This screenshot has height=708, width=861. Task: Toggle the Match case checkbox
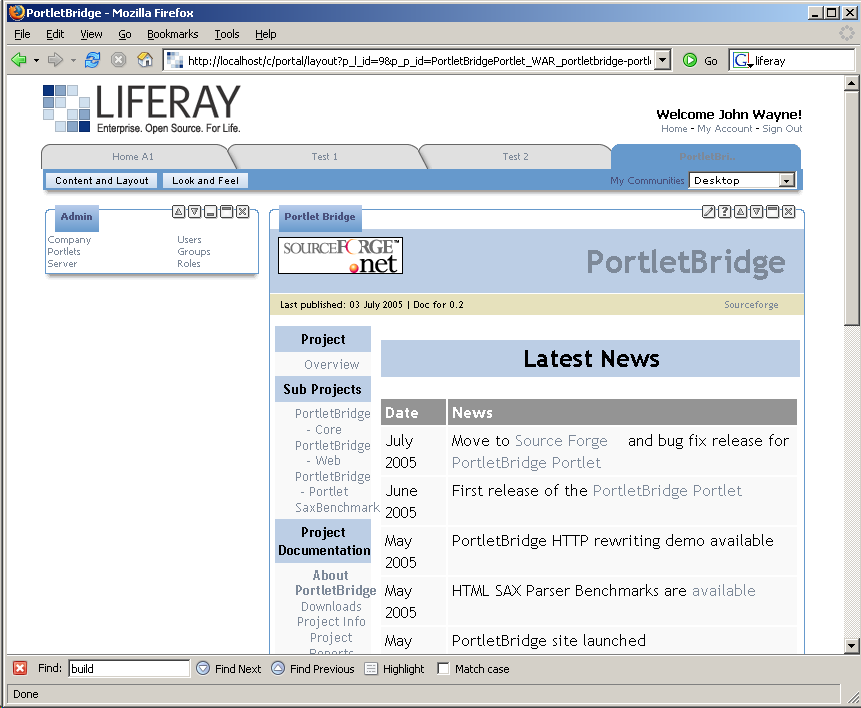(x=444, y=669)
